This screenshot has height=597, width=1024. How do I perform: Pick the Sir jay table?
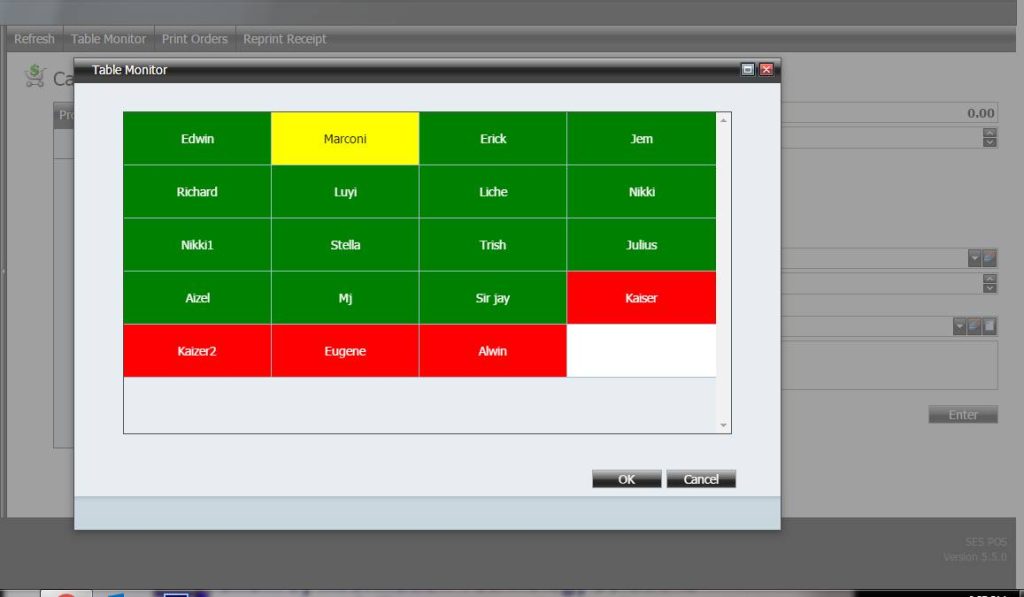(x=493, y=298)
